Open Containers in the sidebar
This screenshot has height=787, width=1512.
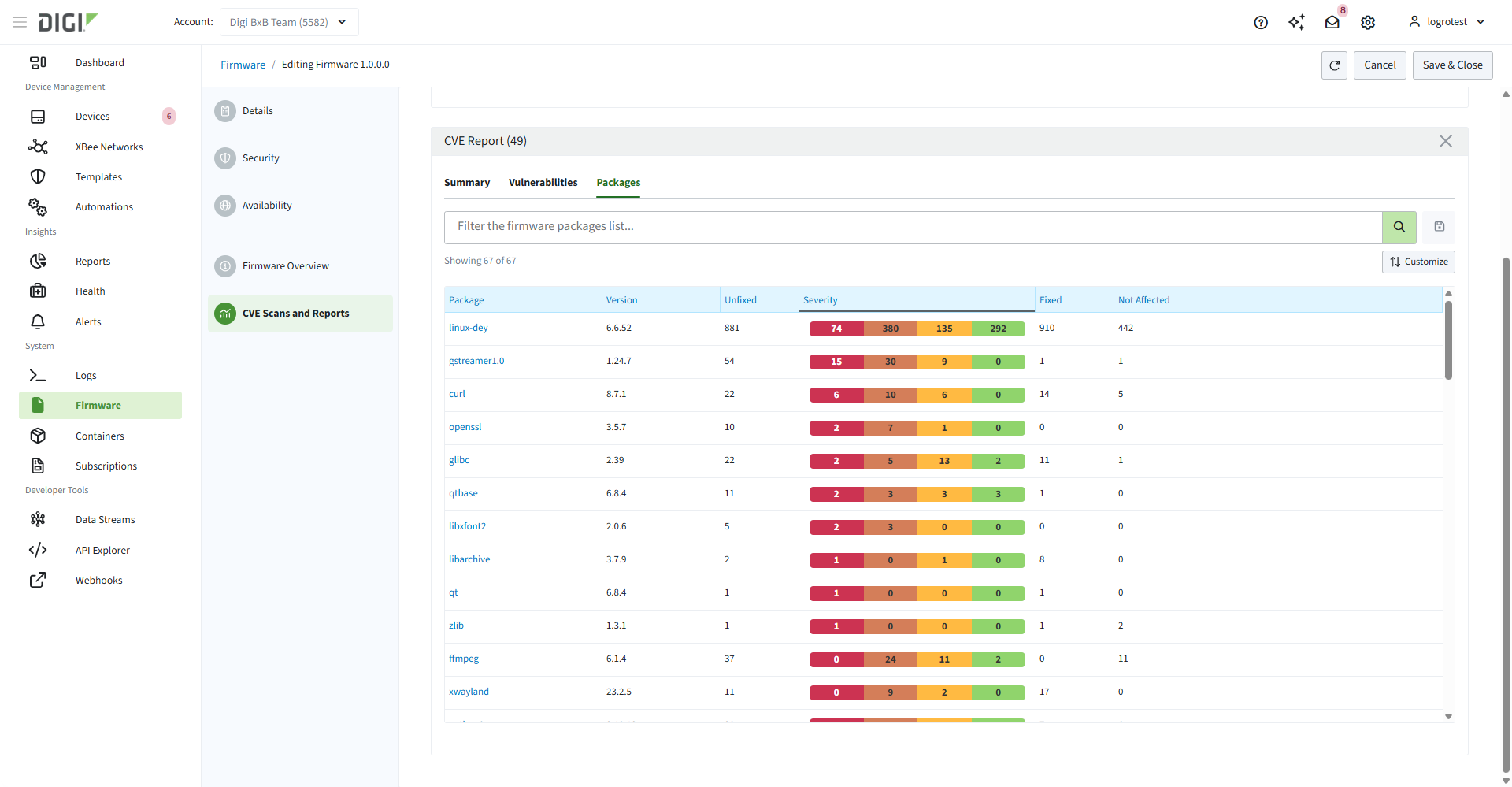click(100, 436)
